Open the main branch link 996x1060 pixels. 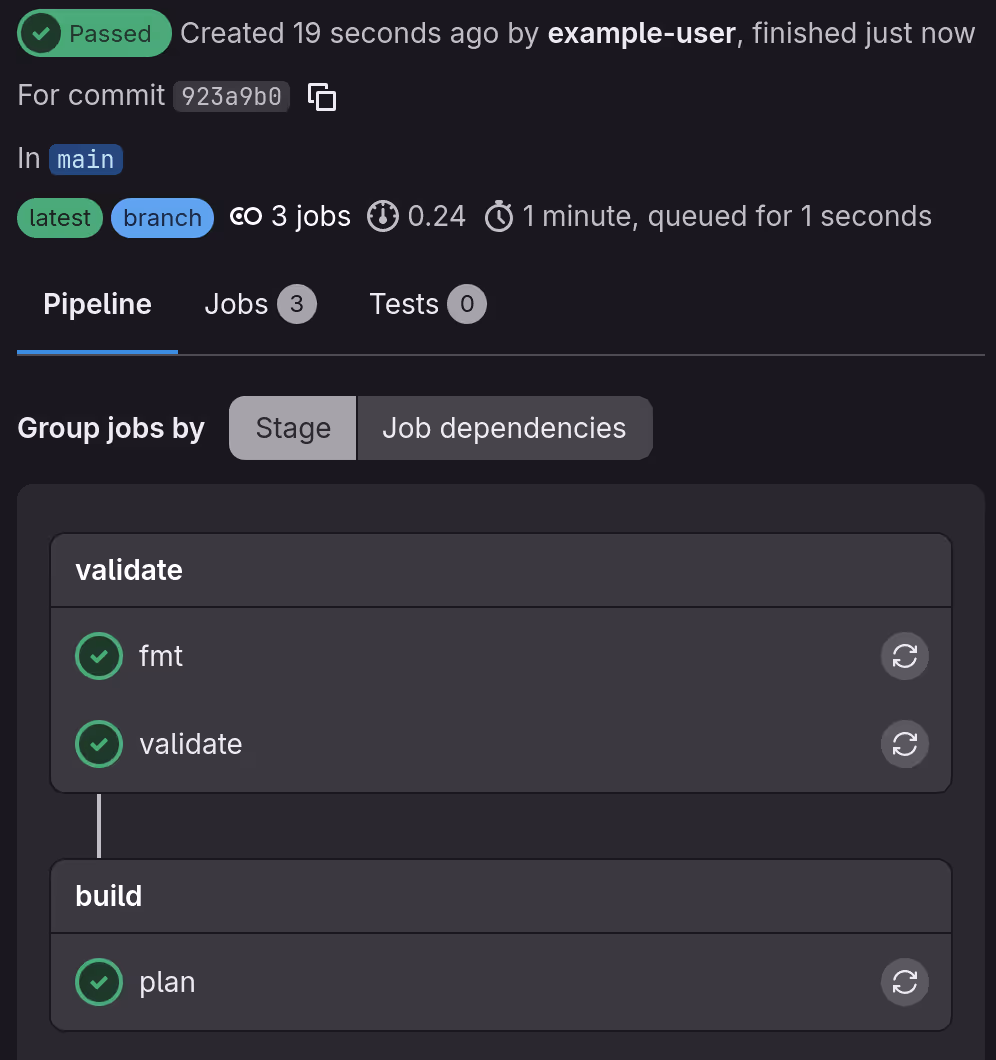tap(85, 159)
